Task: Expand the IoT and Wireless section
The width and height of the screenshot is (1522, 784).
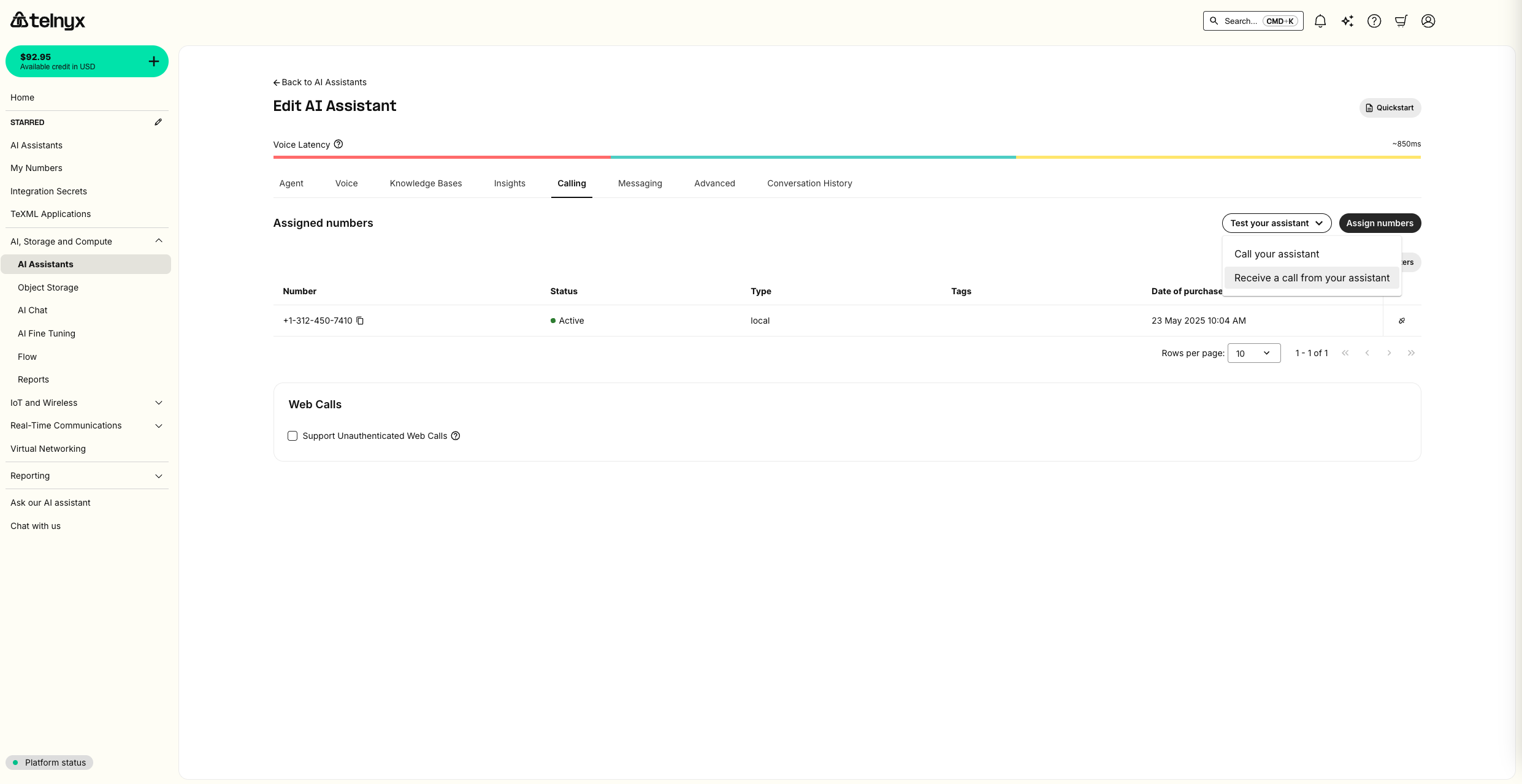Action: [159, 403]
